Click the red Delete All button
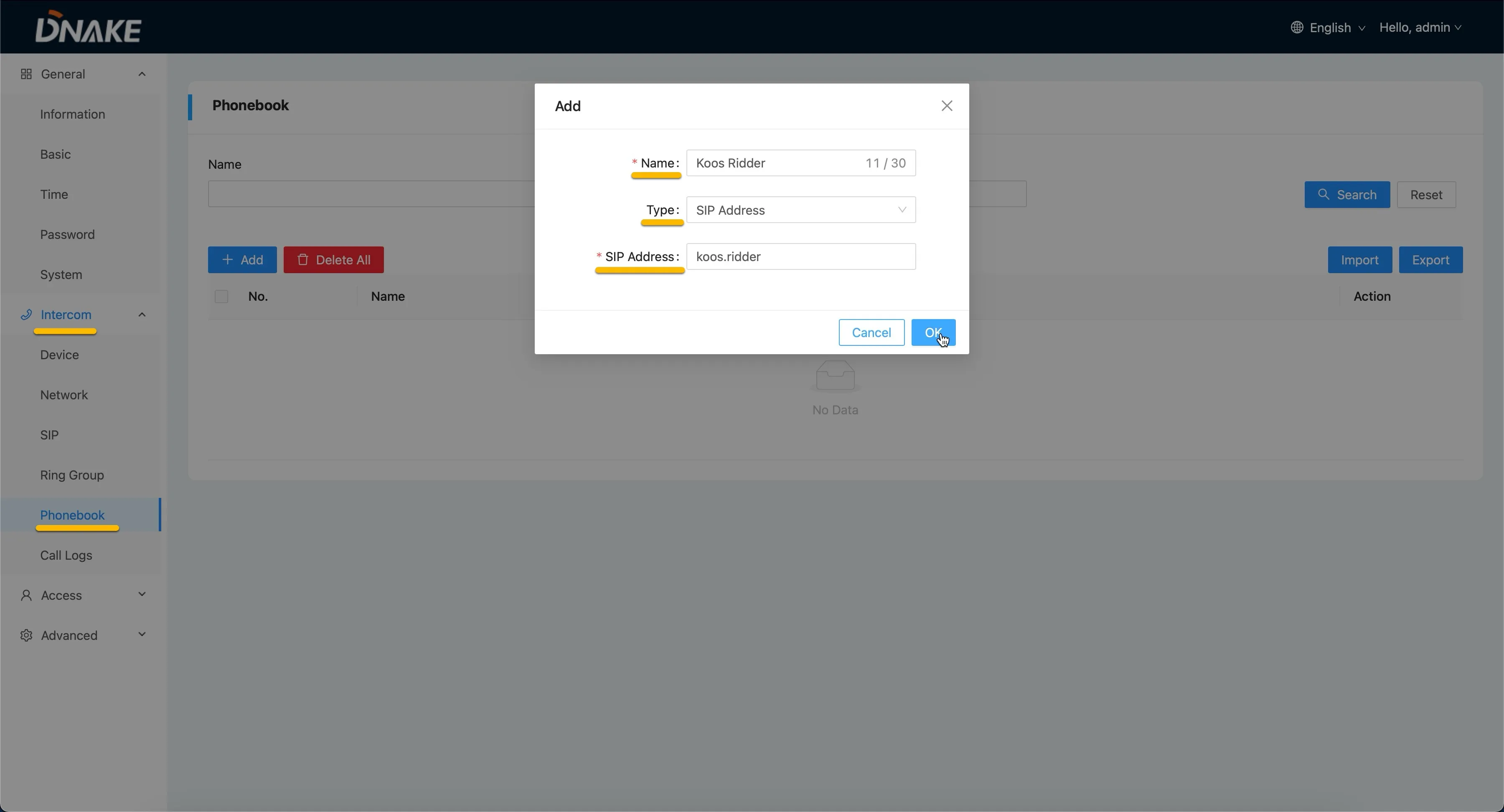 (333, 260)
